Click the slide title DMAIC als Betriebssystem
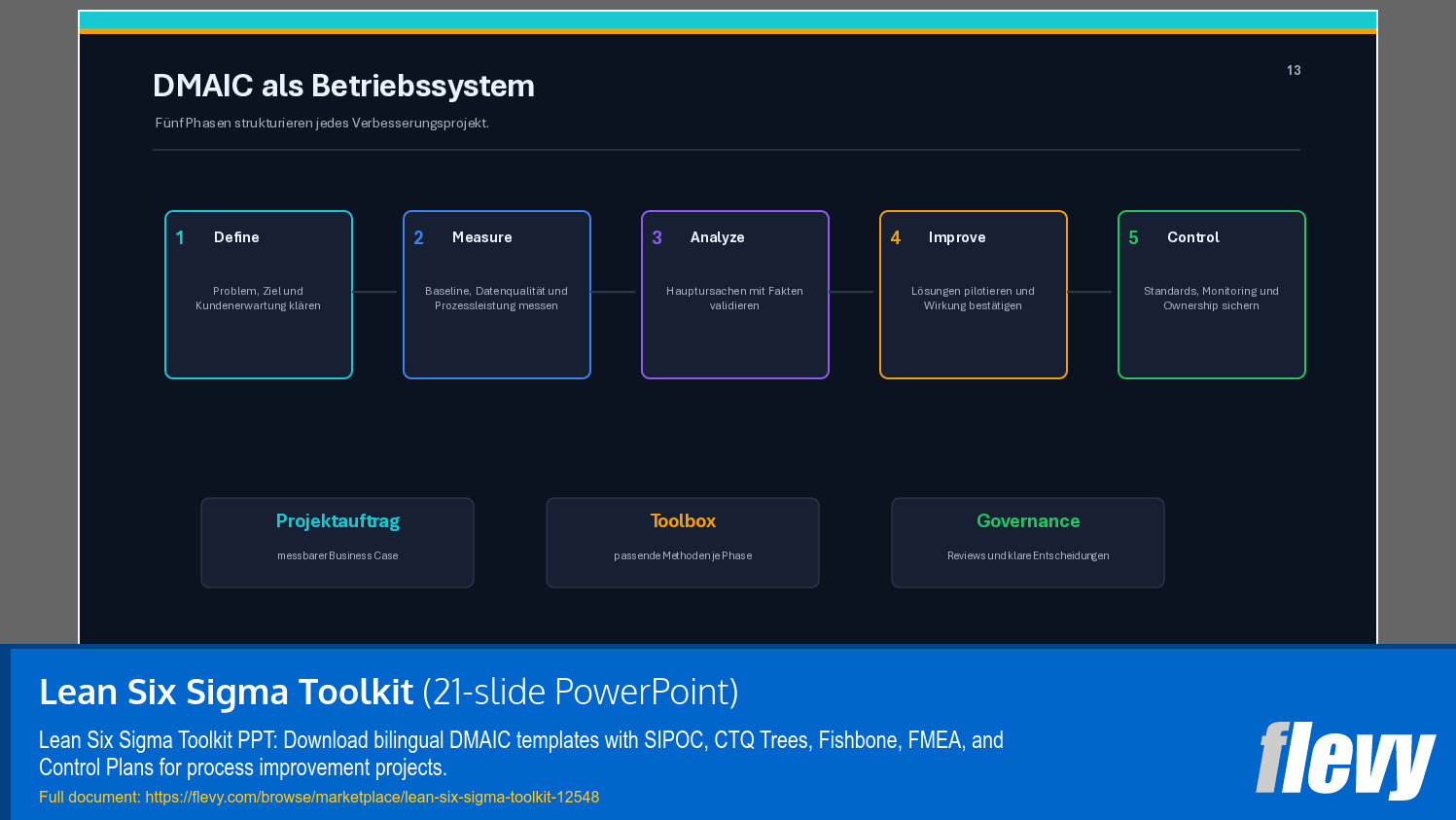Screen dimensions: 1456x820 pyautogui.click(x=343, y=86)
